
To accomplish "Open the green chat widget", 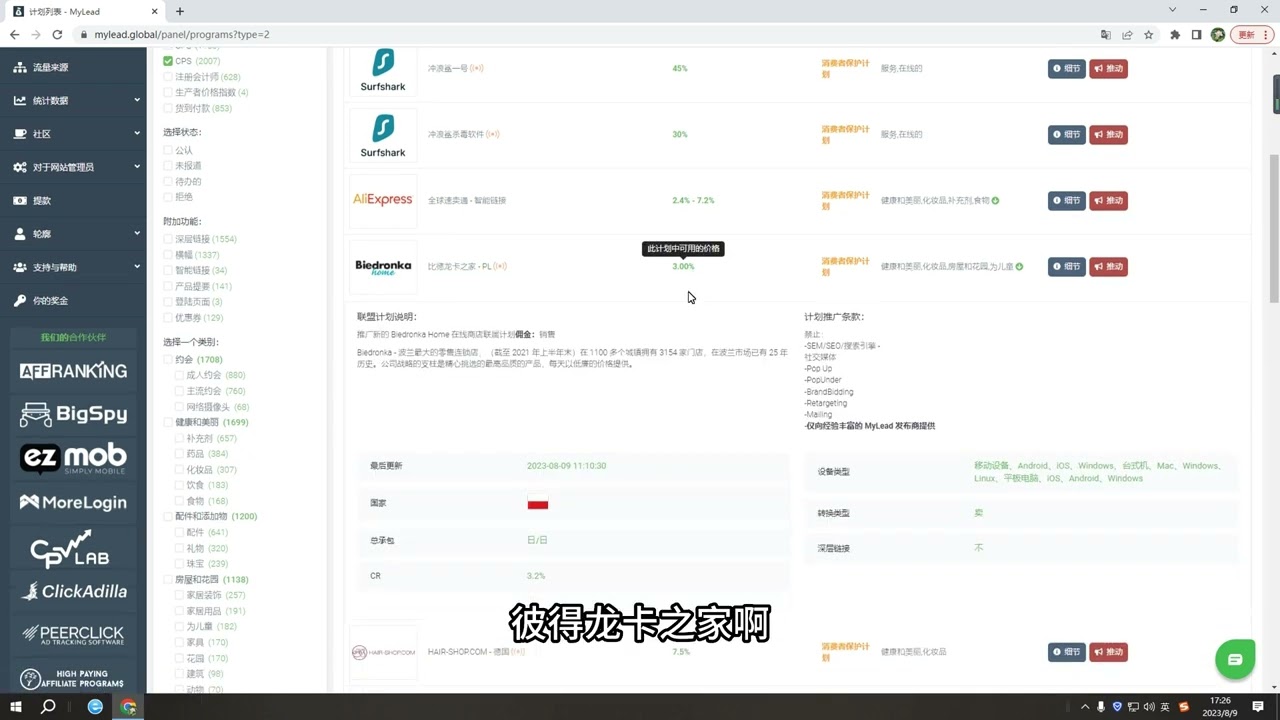I will pos(1235,660).
